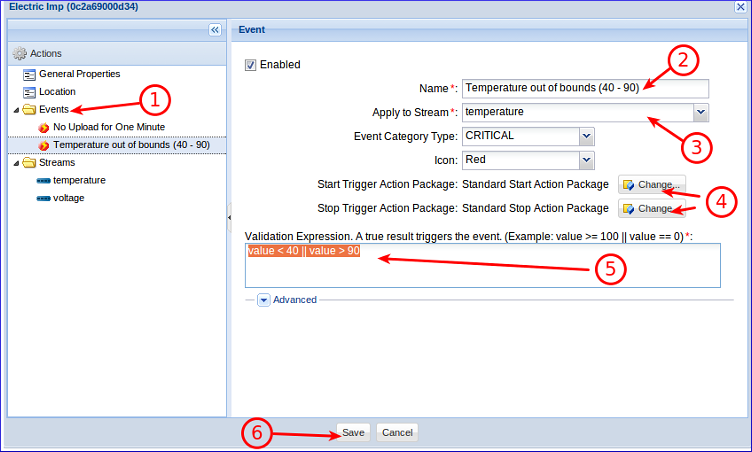
Task: Click the voltage stream icon
Action: point(44,199)
